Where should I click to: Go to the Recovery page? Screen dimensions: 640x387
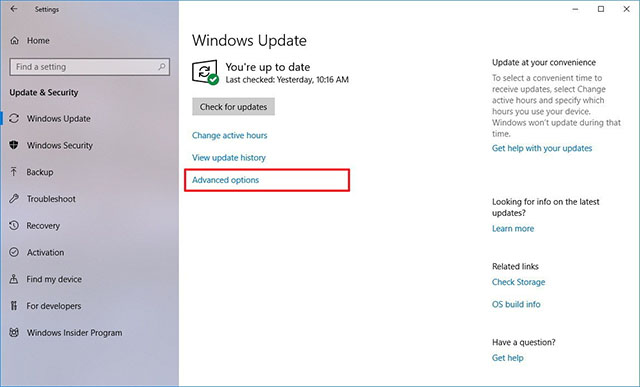43,225
